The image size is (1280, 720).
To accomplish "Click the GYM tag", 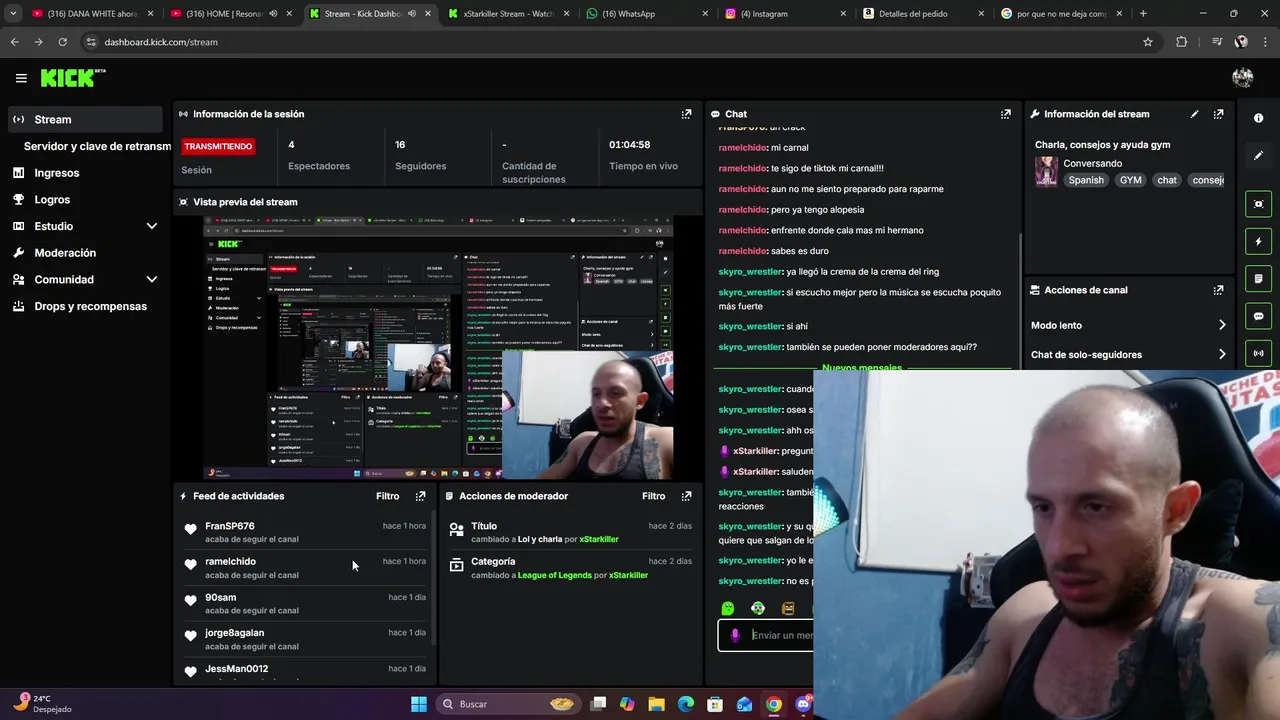I will point(1130,180).
